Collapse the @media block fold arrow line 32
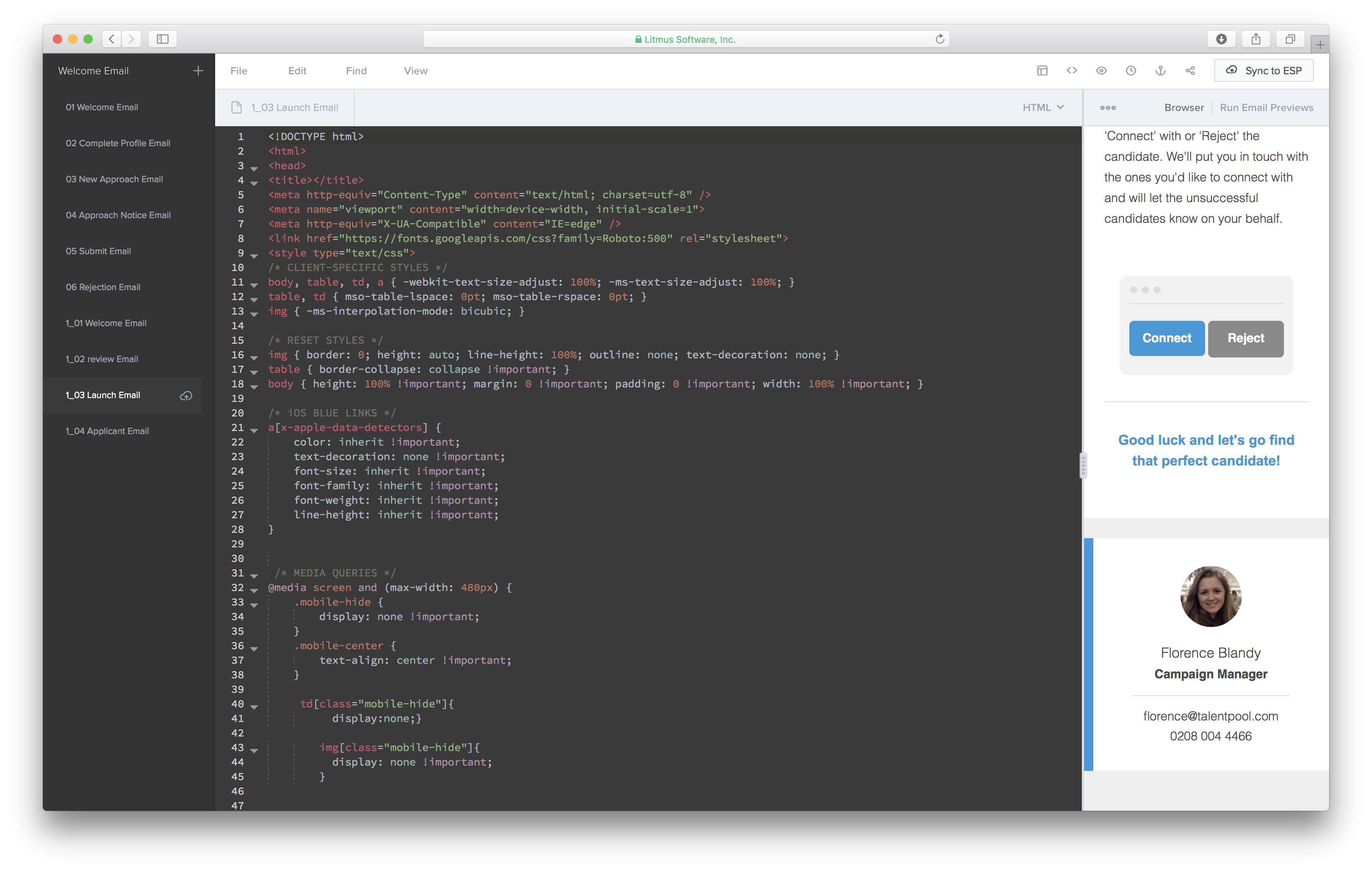This screenshot has width=1372, height=872. (x=254, y=591)
